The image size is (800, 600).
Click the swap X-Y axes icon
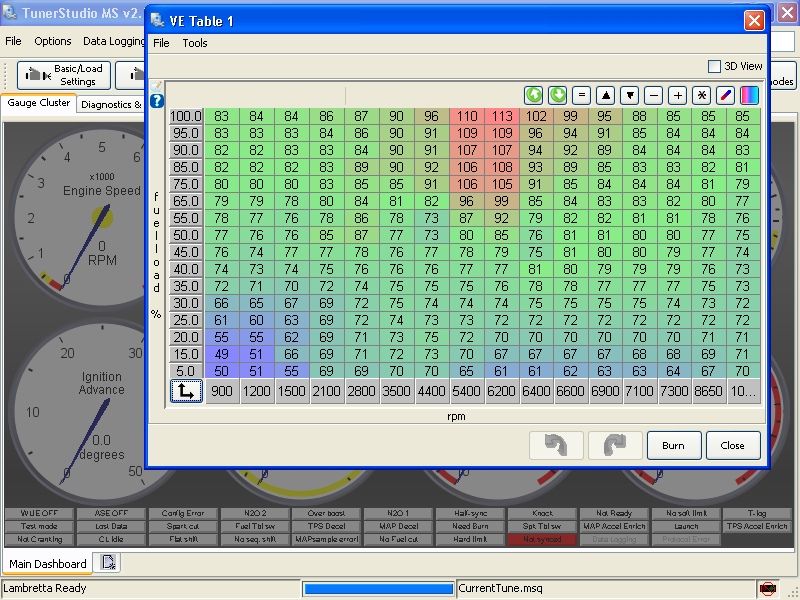[x=185, y=391]
